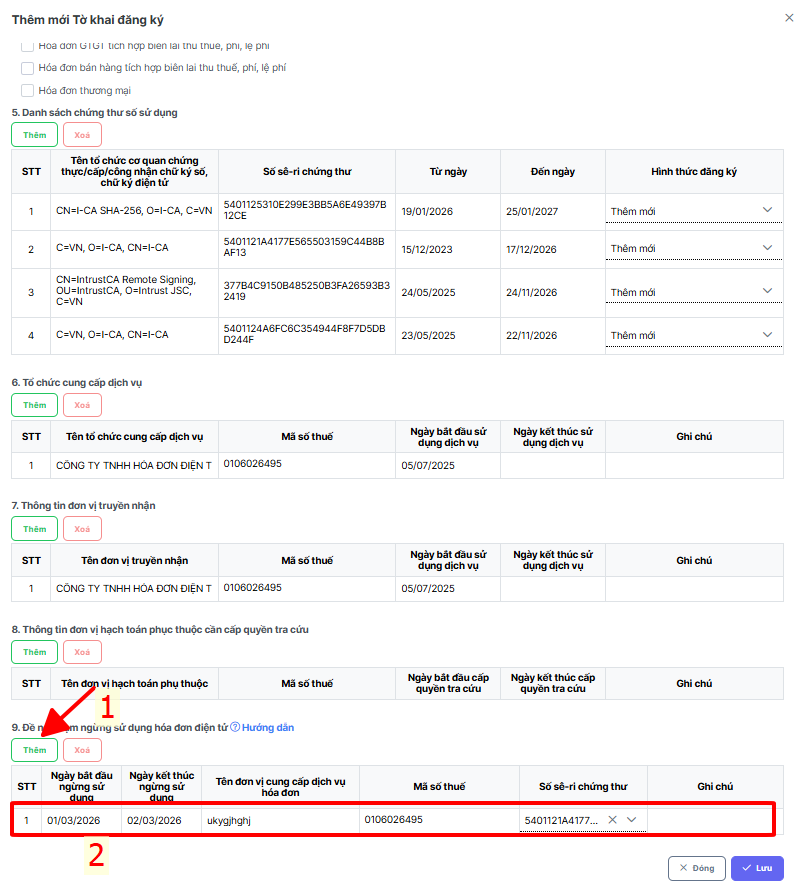Open the Hướng dẫn guide link
The width and height of the screenshot is (798, 892).
point(268,727)
